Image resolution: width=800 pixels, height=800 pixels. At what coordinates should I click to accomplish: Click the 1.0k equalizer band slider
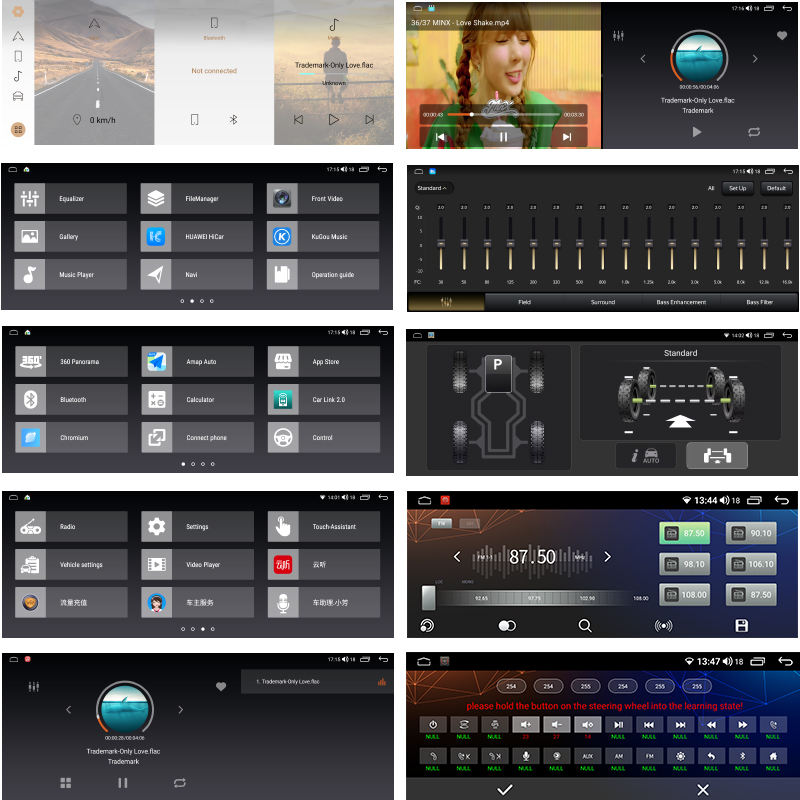click(x=625, y=244)
